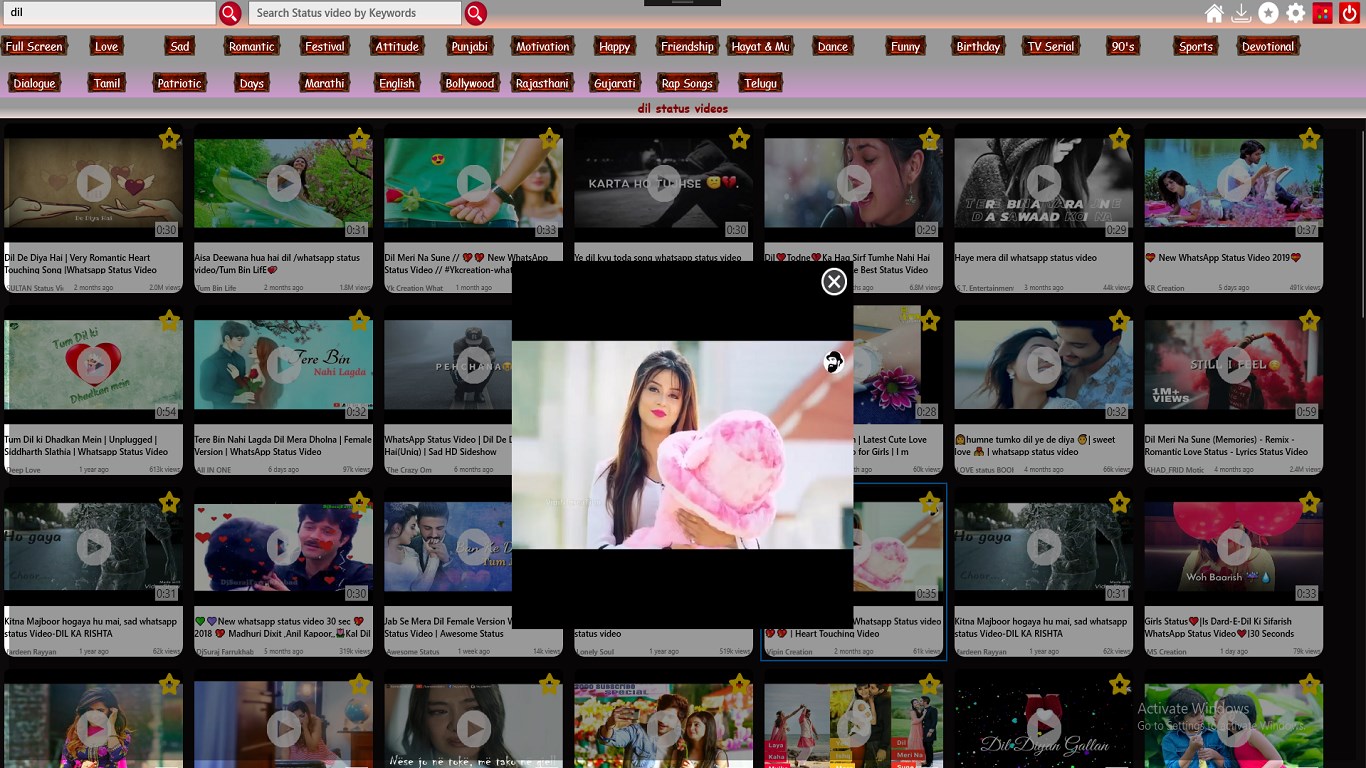
Task: Play the "Dil Diyan Gallan" thumbnail video
Action: (1043, 728)
